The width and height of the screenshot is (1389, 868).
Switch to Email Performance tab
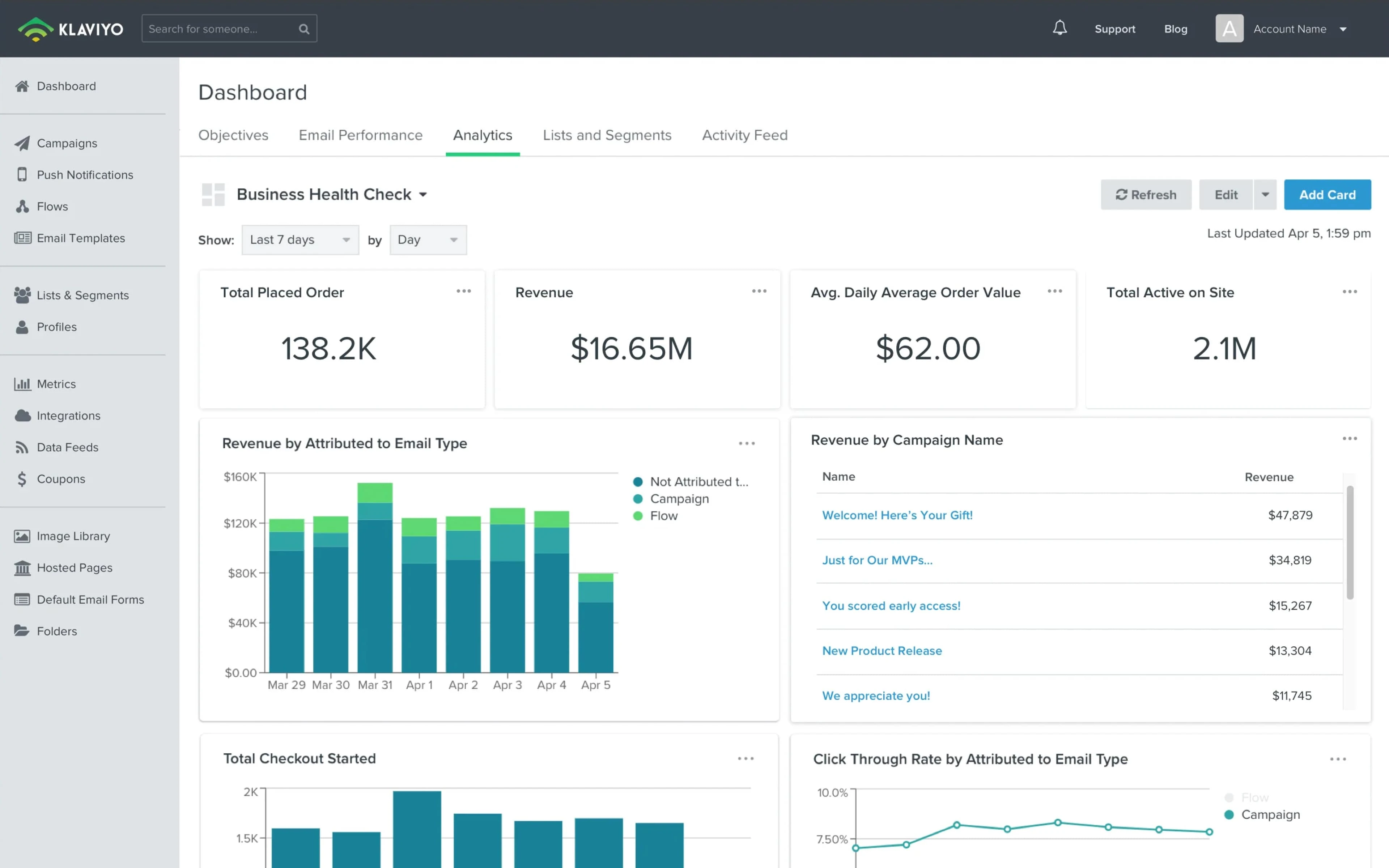pos(360,135)
